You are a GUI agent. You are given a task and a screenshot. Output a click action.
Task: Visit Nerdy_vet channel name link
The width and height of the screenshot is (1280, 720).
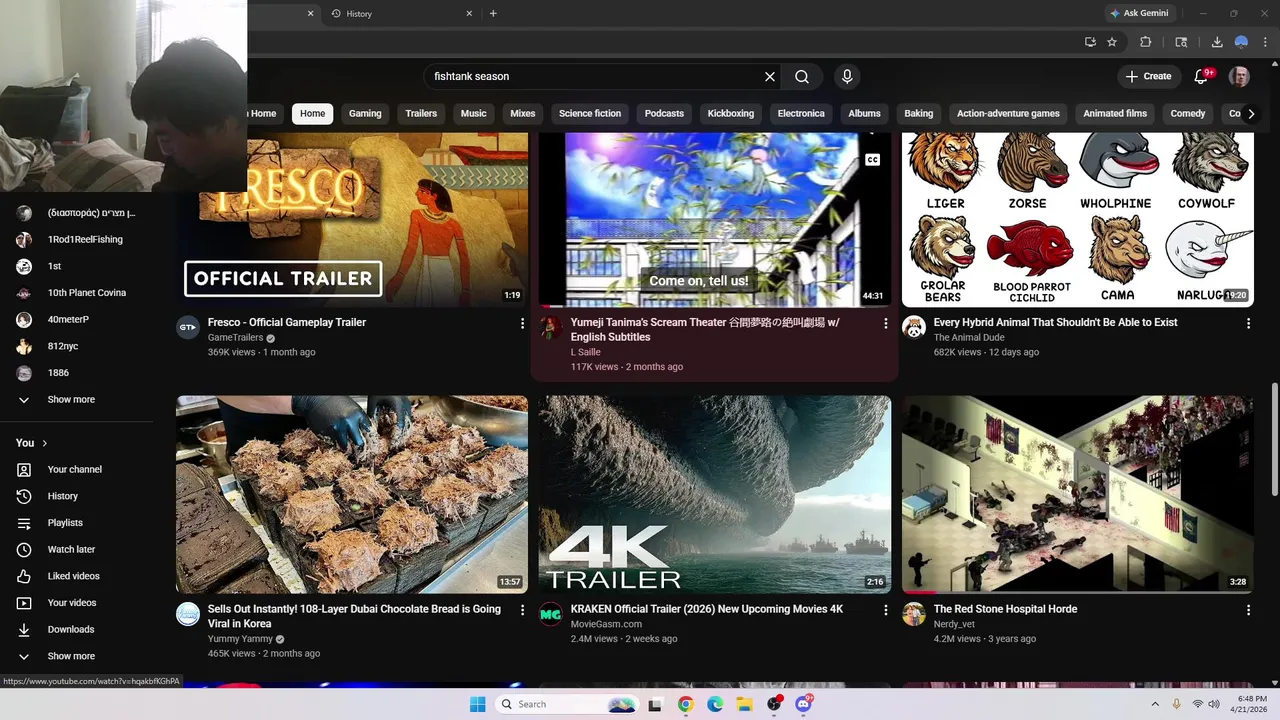(x=954, y=624)
